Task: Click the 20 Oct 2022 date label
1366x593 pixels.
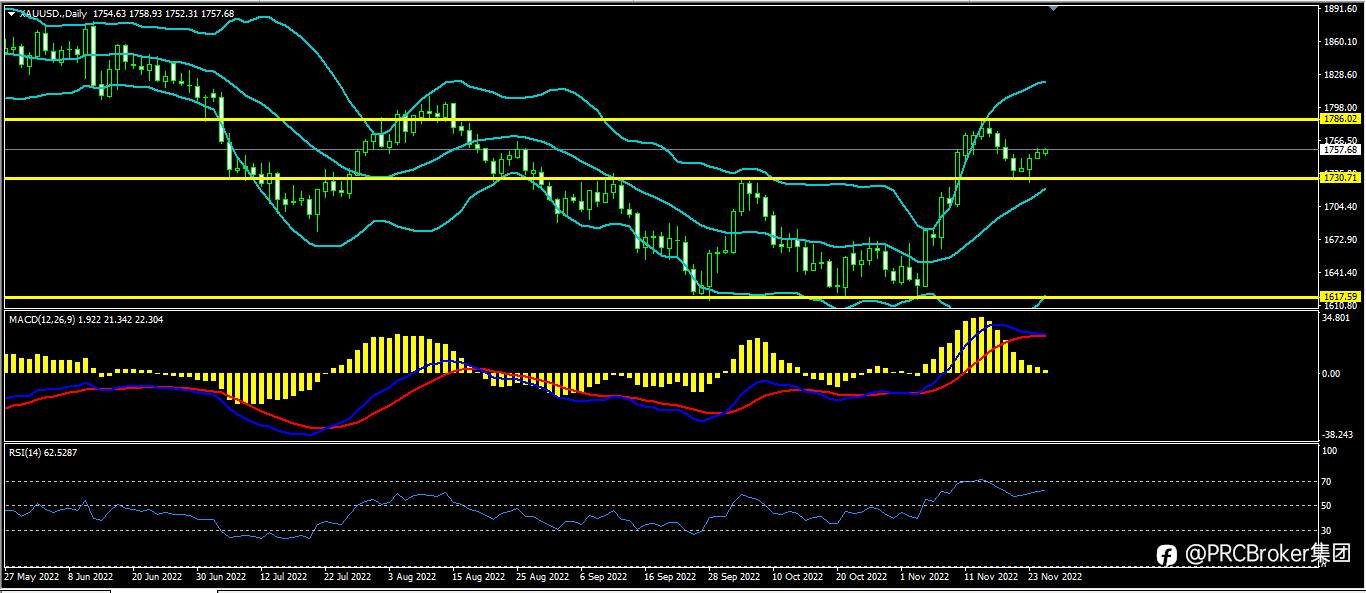Action: [861, 577]
